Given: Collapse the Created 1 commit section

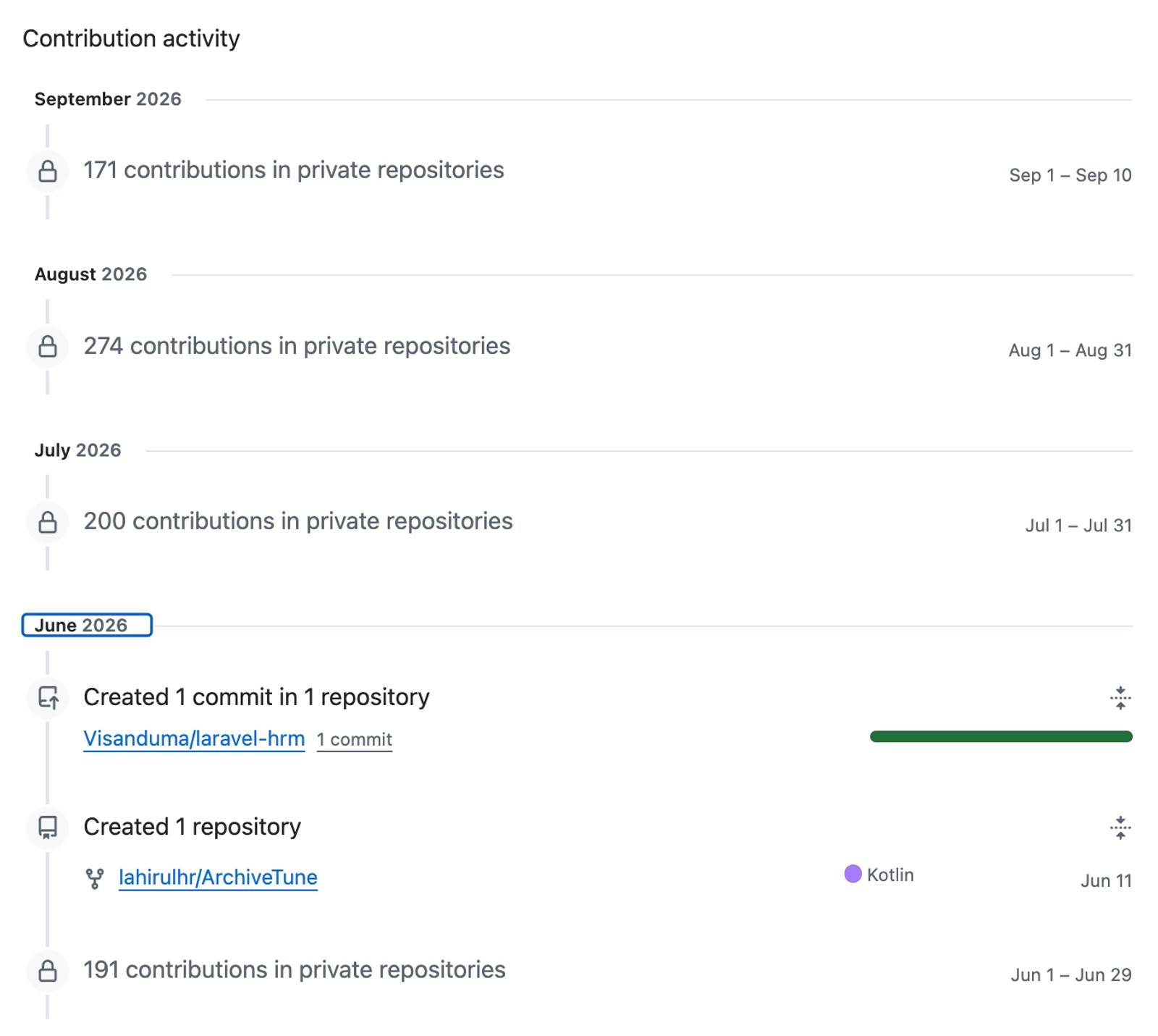Looking at the screenshot, I should pos(1120,698).
